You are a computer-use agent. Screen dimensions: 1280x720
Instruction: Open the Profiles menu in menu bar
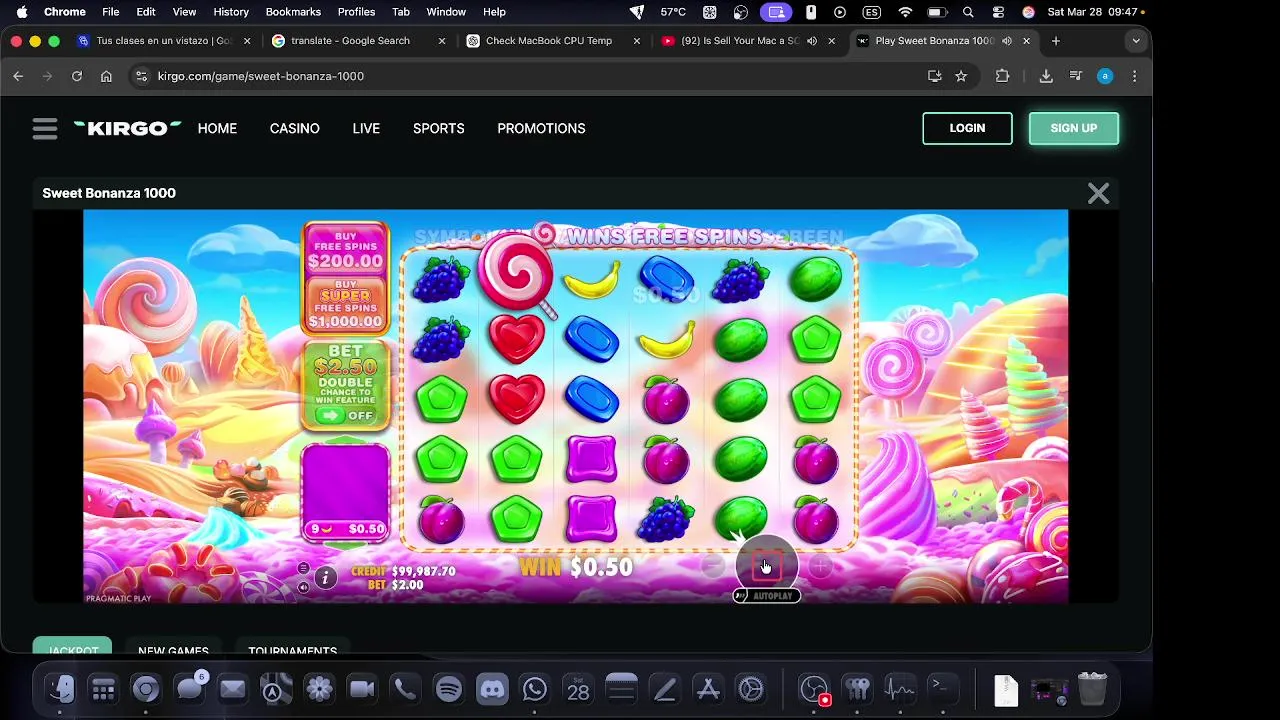tap(356, 12)
